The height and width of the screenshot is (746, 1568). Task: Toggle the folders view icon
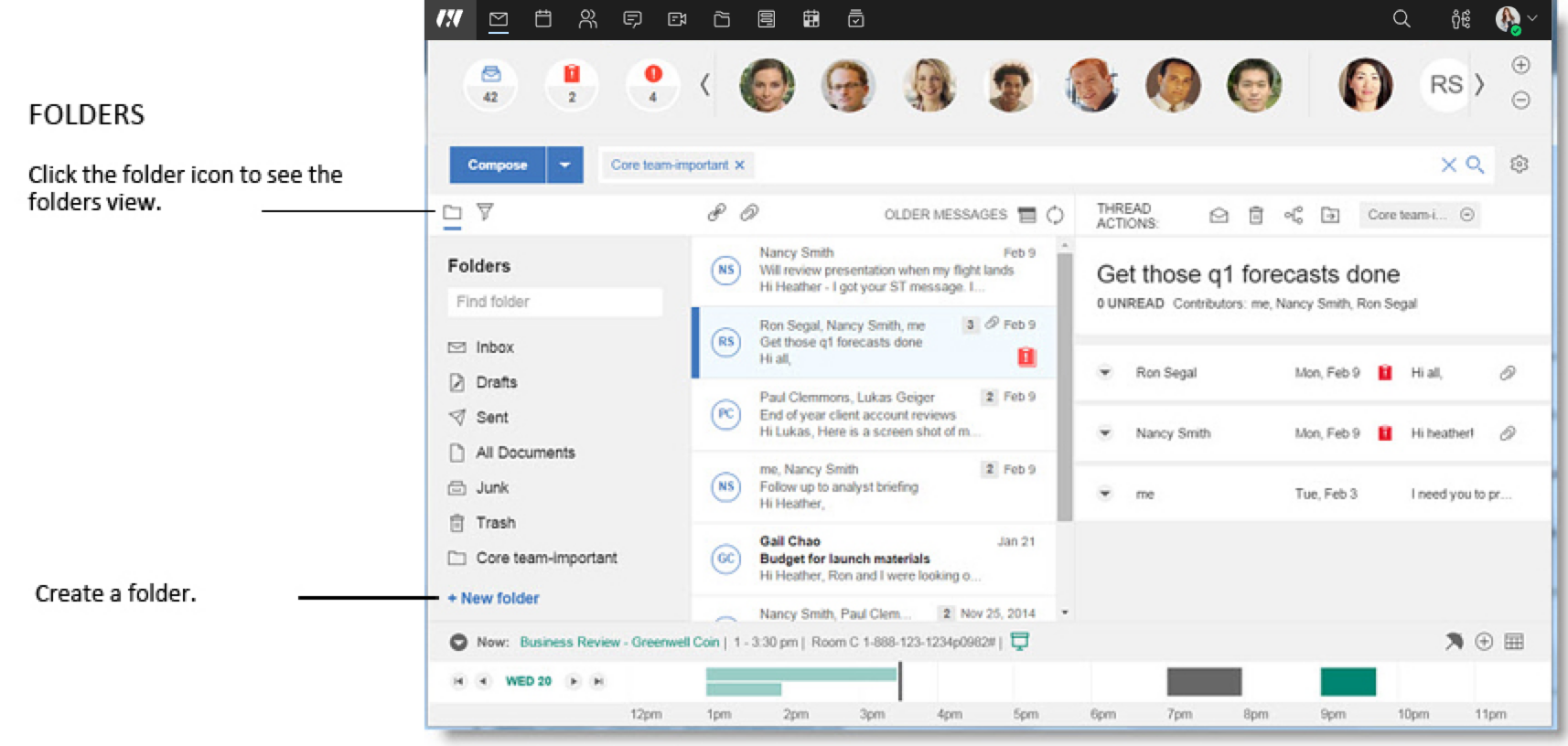click(x=452, y=213)
